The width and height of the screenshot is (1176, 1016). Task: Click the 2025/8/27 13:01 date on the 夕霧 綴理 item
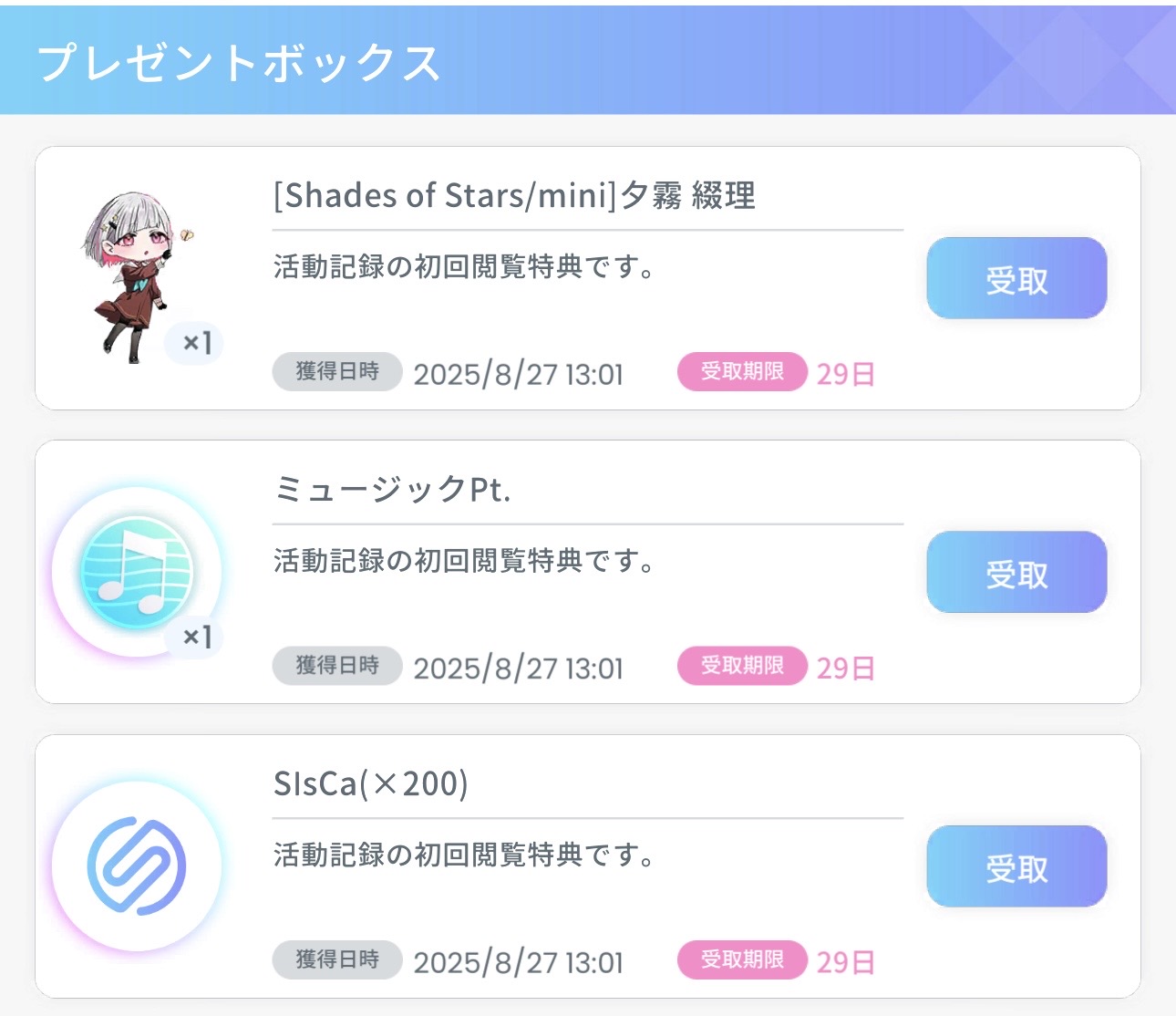click(x=518, y=375)
